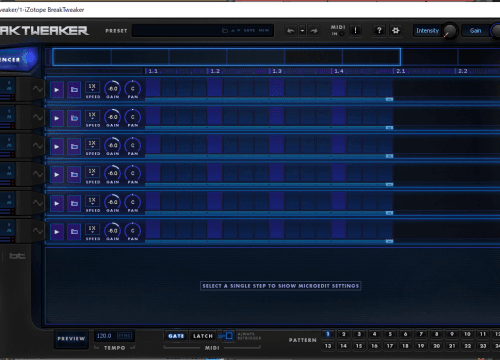The height and width of the screenshot is (360, 500).
Task: Switch to pattern 20
Action: pyautogui.click(x=436, y=346)
